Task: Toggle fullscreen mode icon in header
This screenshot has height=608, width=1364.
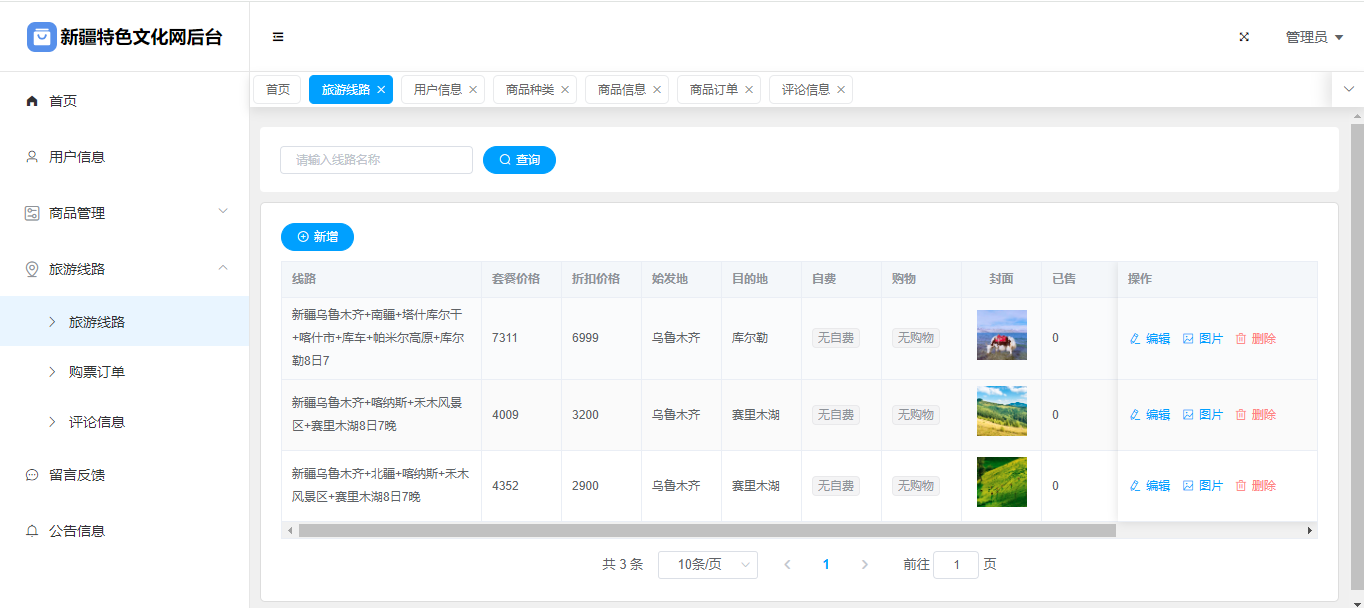Action: click(1244, 37)
